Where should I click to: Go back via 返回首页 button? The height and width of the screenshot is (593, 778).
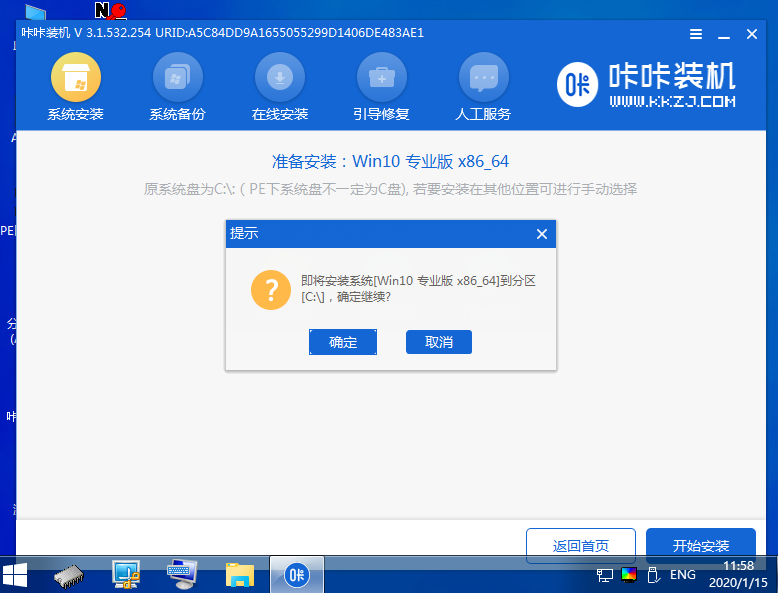tap(581, 545)
